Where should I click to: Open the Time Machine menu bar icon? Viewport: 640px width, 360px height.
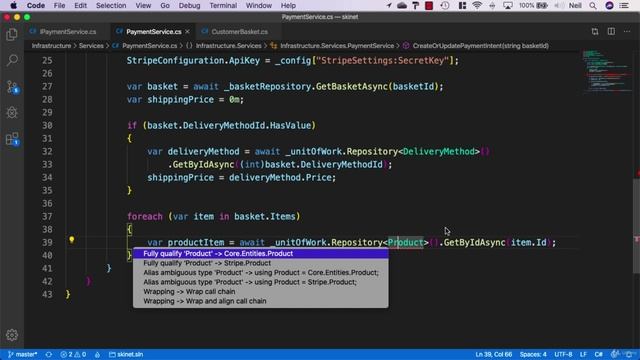(445, 5)
